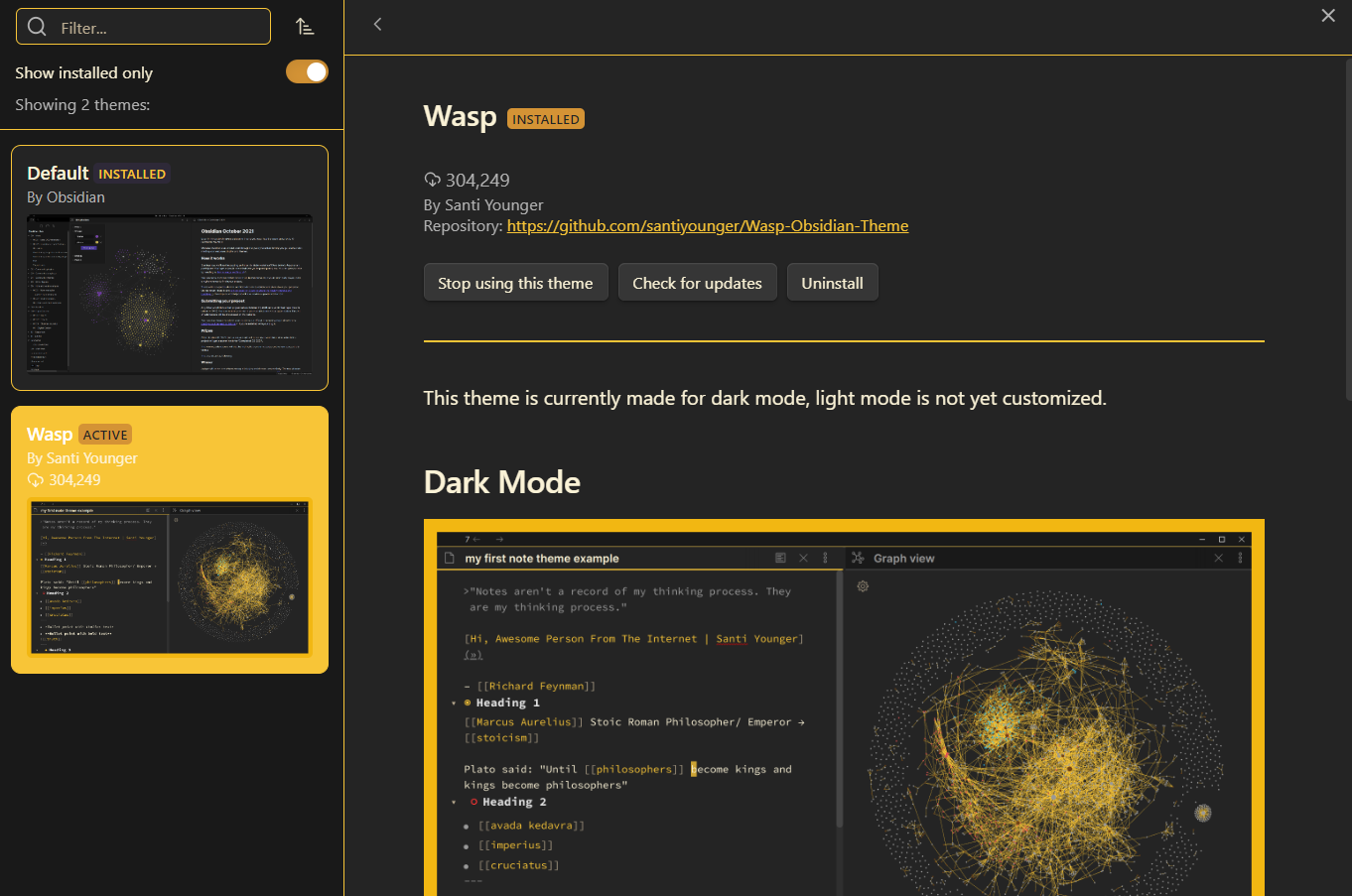Select the Default theme card
The image size is (1352, 896).
170,268
